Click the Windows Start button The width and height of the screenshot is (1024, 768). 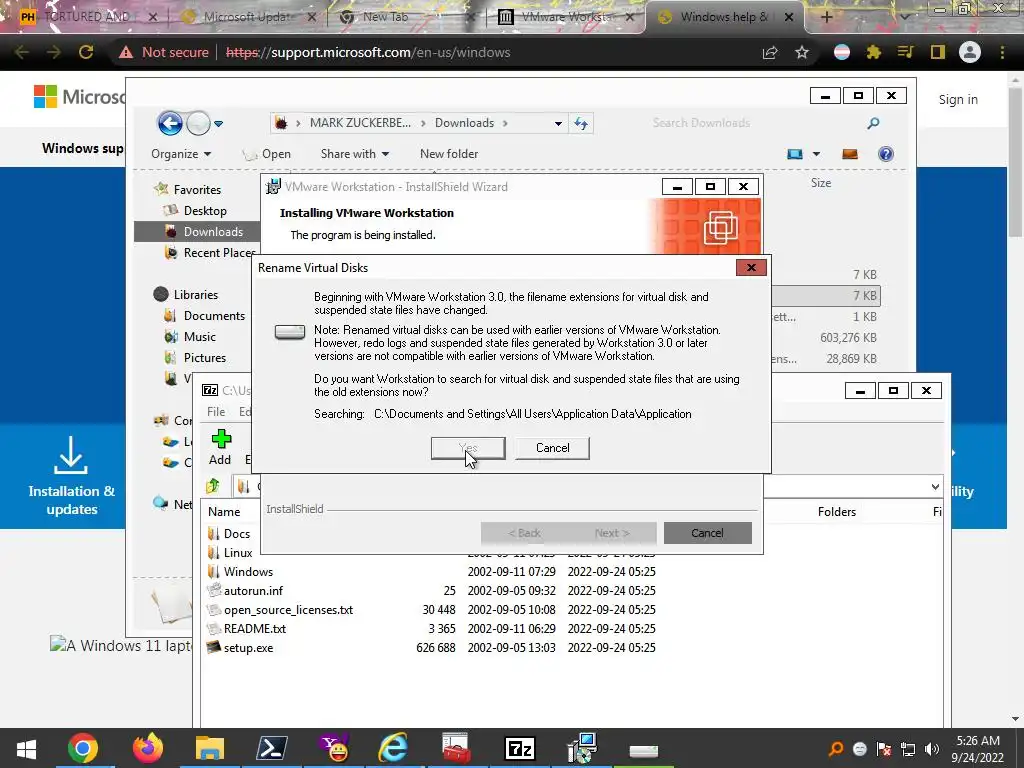pos(26,749)
